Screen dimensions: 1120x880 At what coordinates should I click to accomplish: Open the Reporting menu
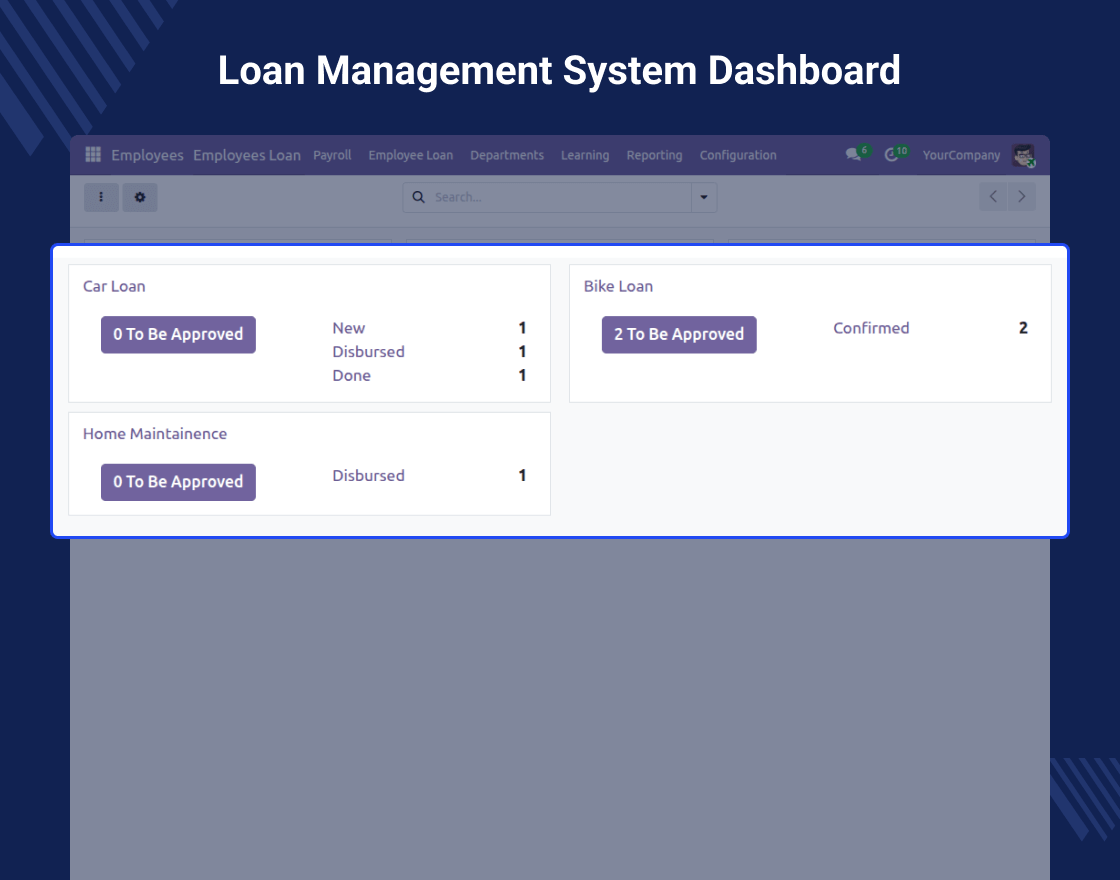pyautogui.click(x=654, y=155)
